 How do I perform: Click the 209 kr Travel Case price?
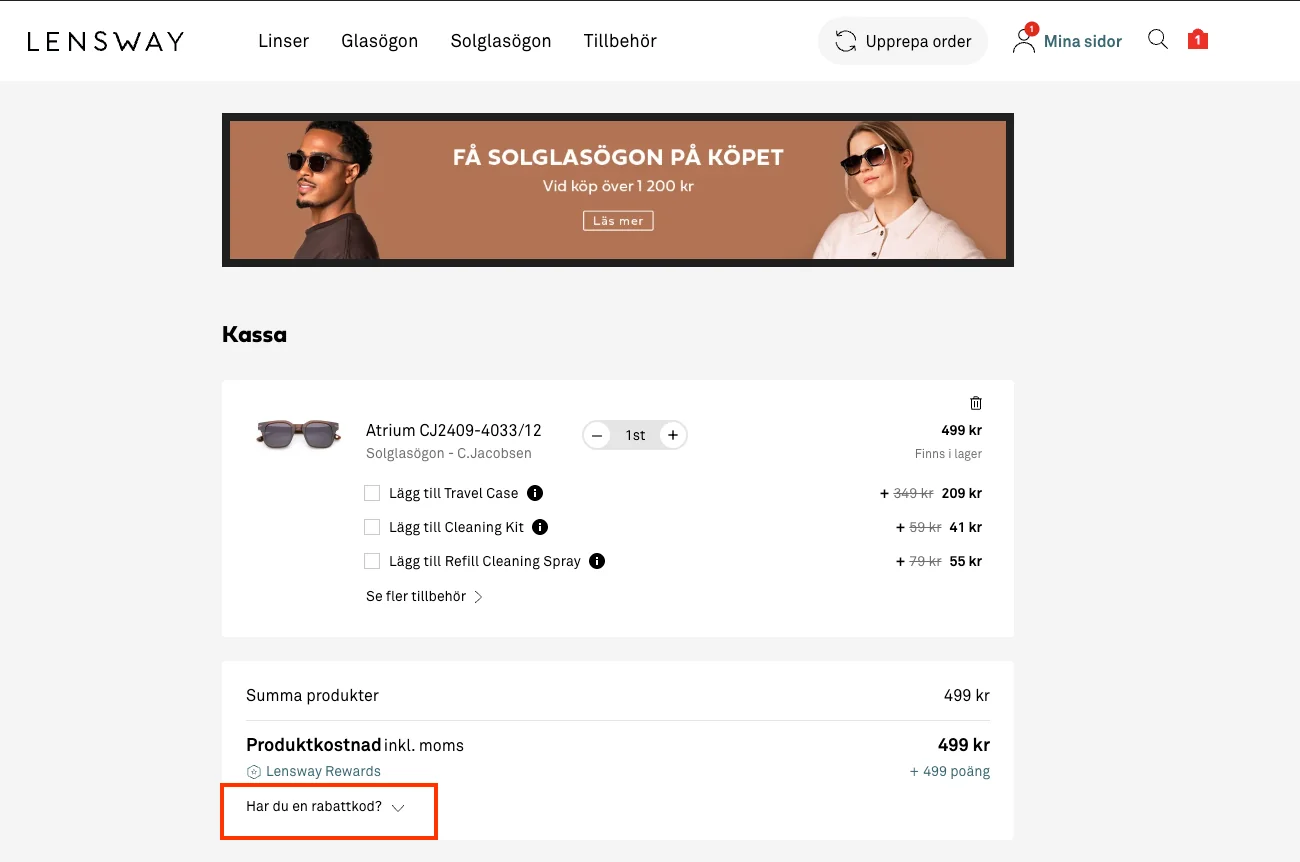click(962, 493)
